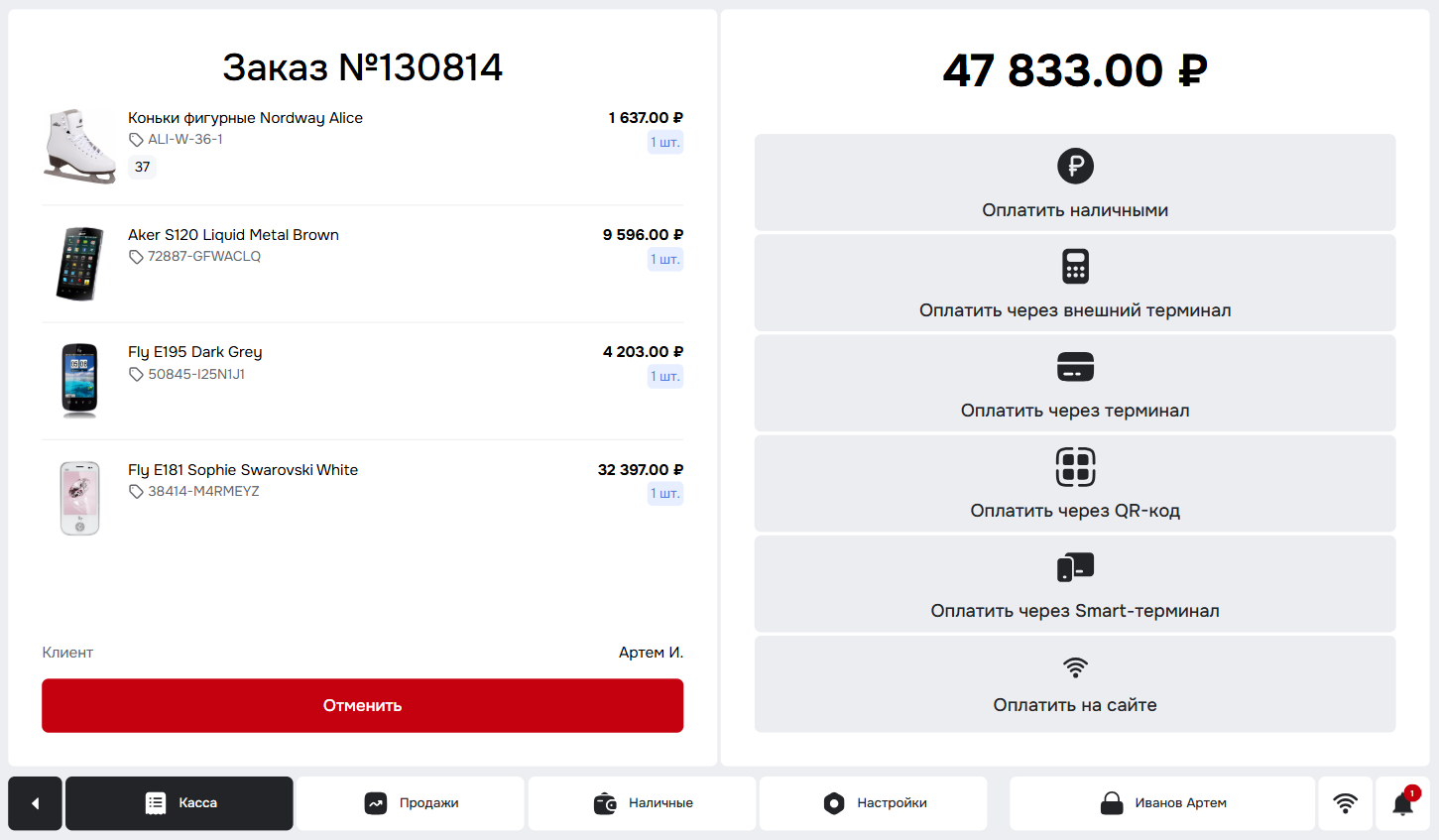The width and height of the screenshot is (1439, 840).
Task: Click the back arrow in the bottom bar
Action: [x=36, y=803]
